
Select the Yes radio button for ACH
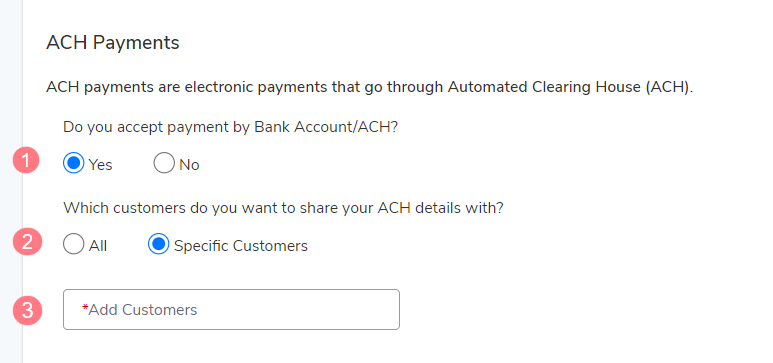tap(74, 163)
